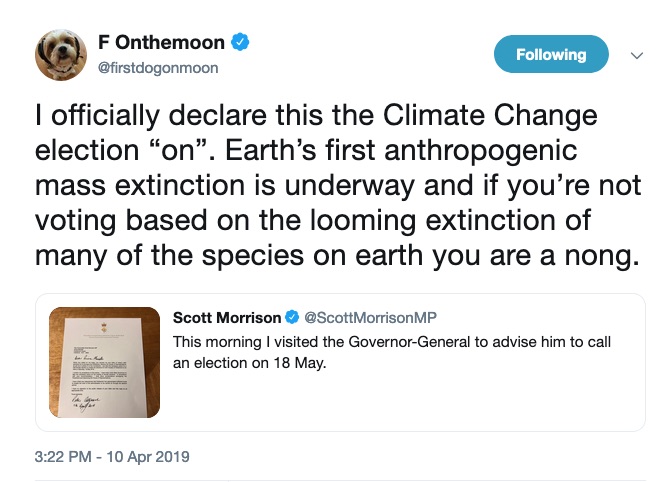Open Scott Morrison's name in quoted tweet

(228, 318)
